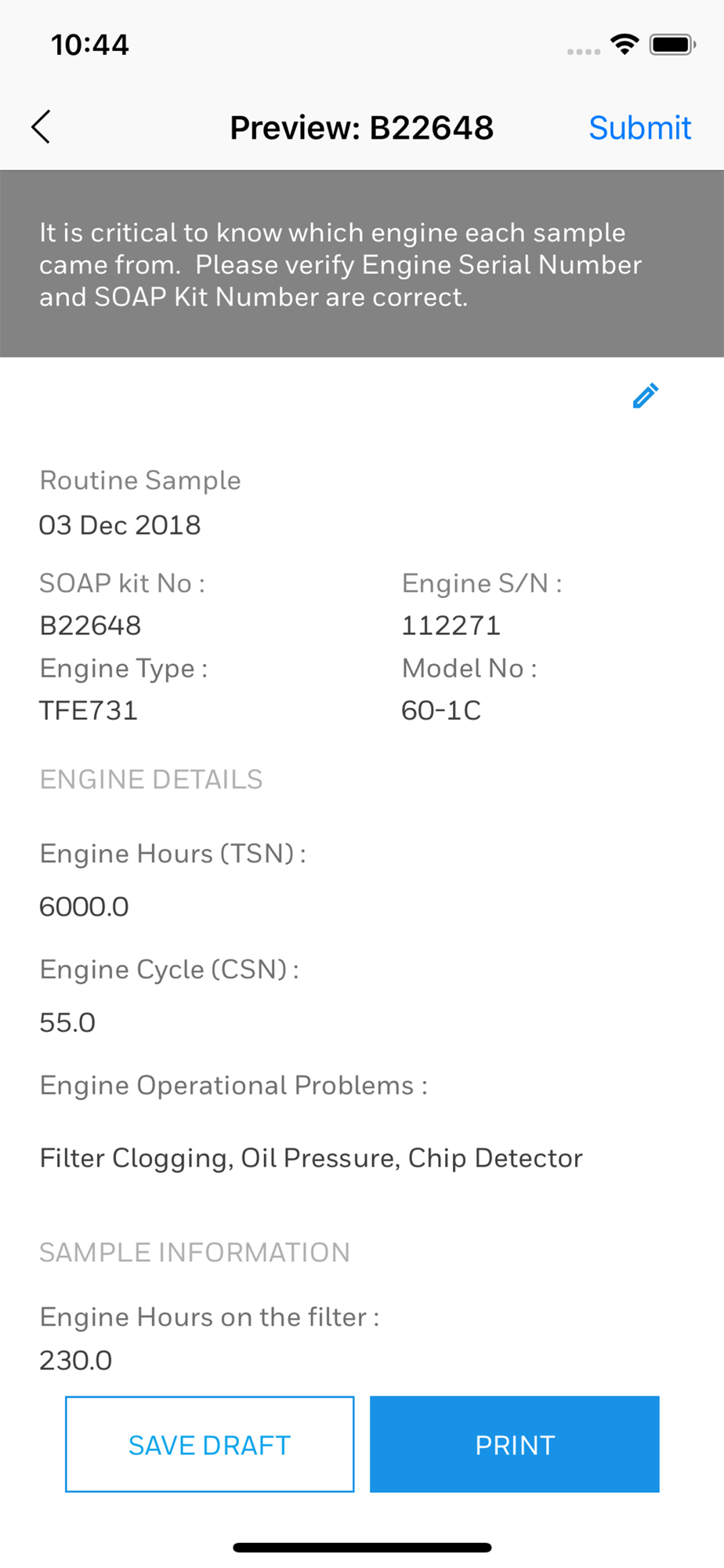This screenshot has width=724, height=1568.
Task: Tap the Preview: B22648 title
Action: (x=361, y=128)
